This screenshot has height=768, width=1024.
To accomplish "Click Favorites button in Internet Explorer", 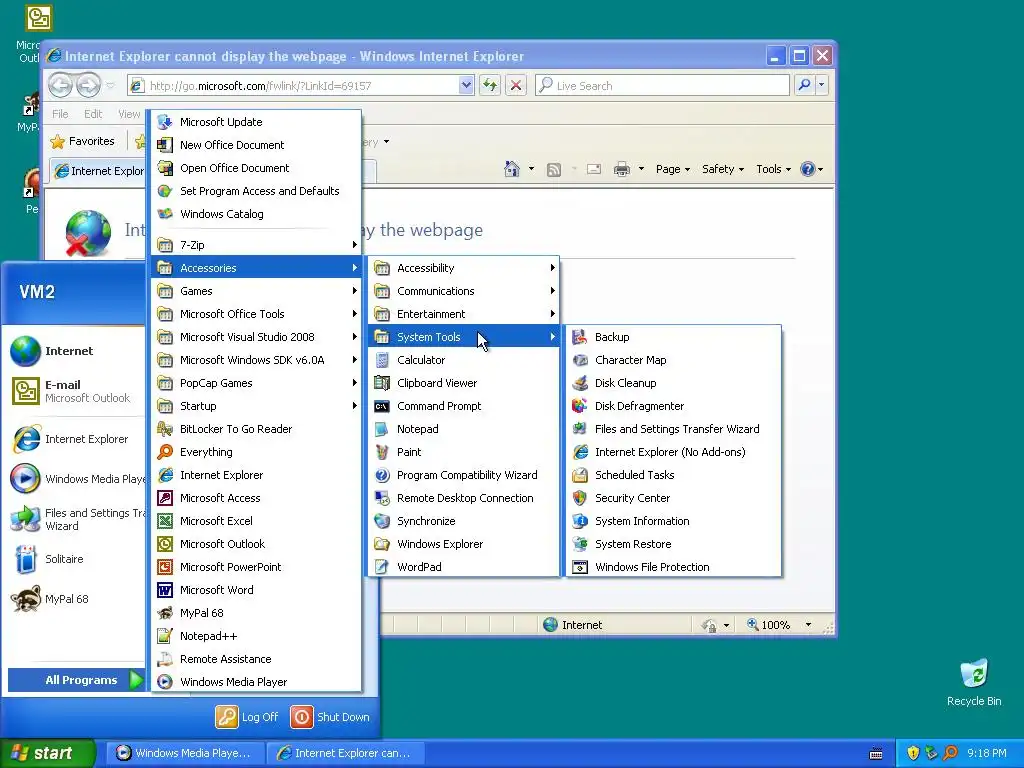I will (x=82, y=141).
